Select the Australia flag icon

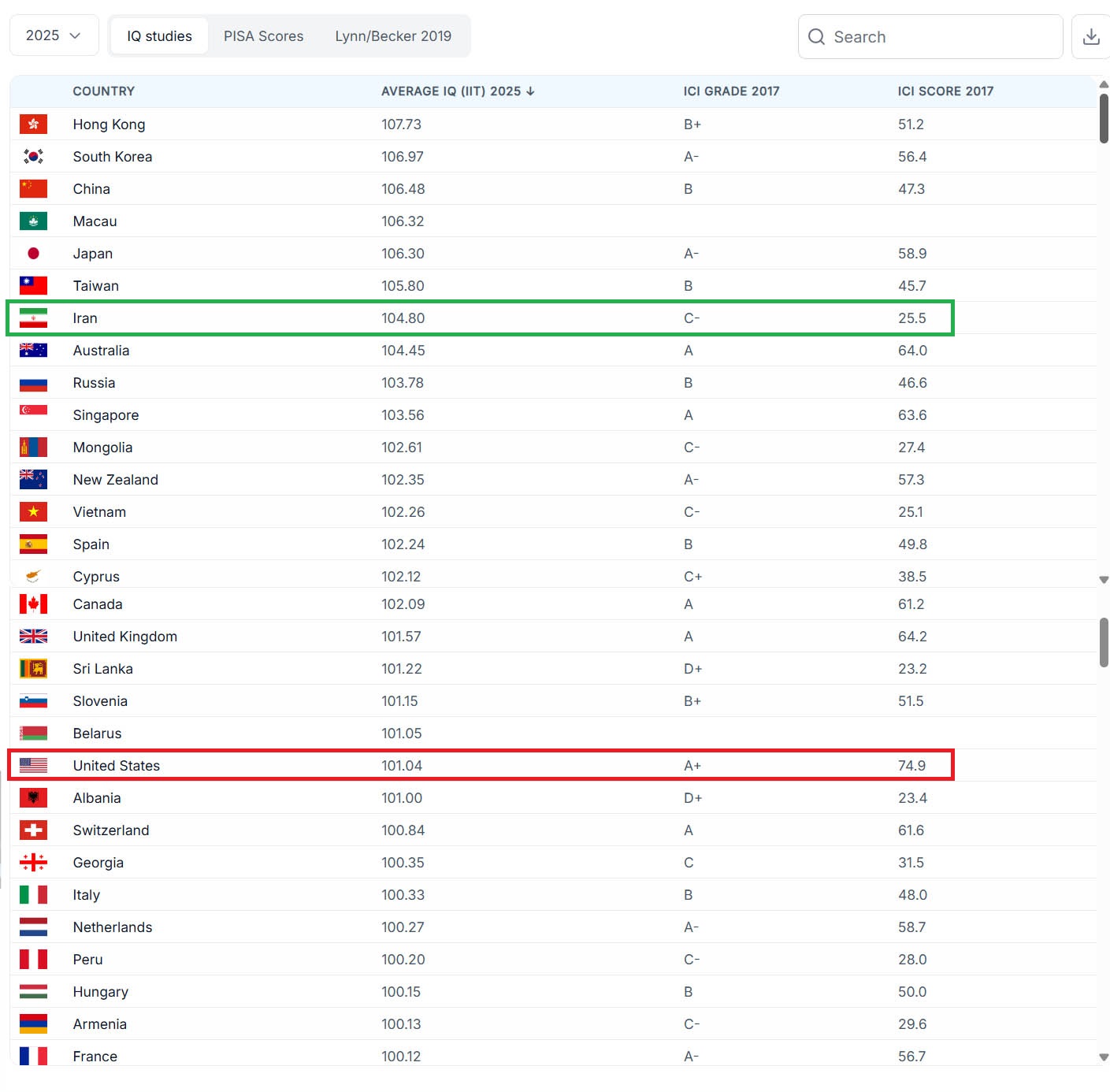click(33, 351)
